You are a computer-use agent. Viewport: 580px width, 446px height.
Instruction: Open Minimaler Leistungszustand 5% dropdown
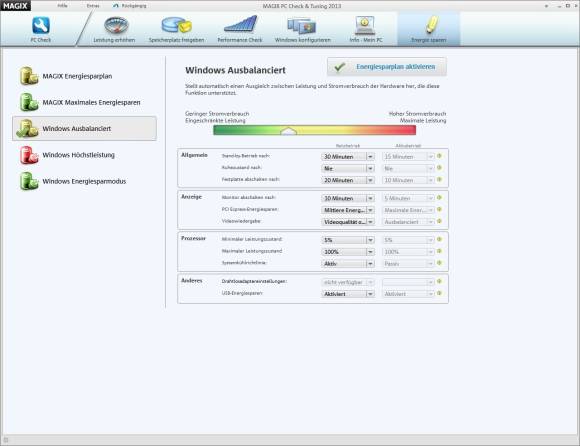pos(348,240)
